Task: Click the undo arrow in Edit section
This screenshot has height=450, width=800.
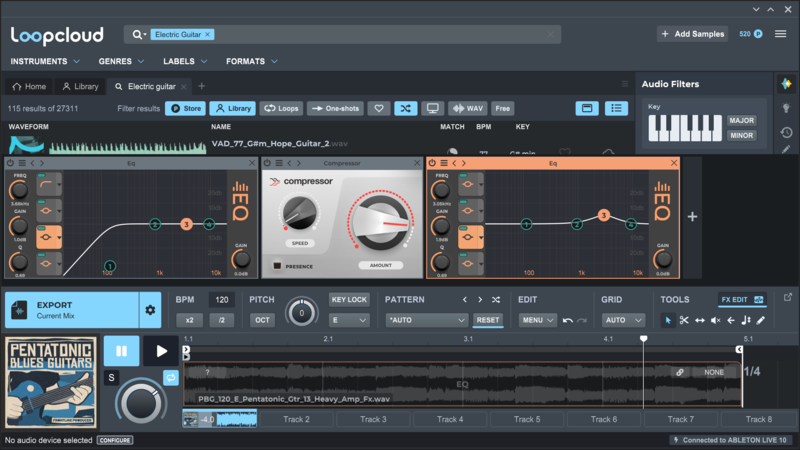Action: [x=568, y=320]
